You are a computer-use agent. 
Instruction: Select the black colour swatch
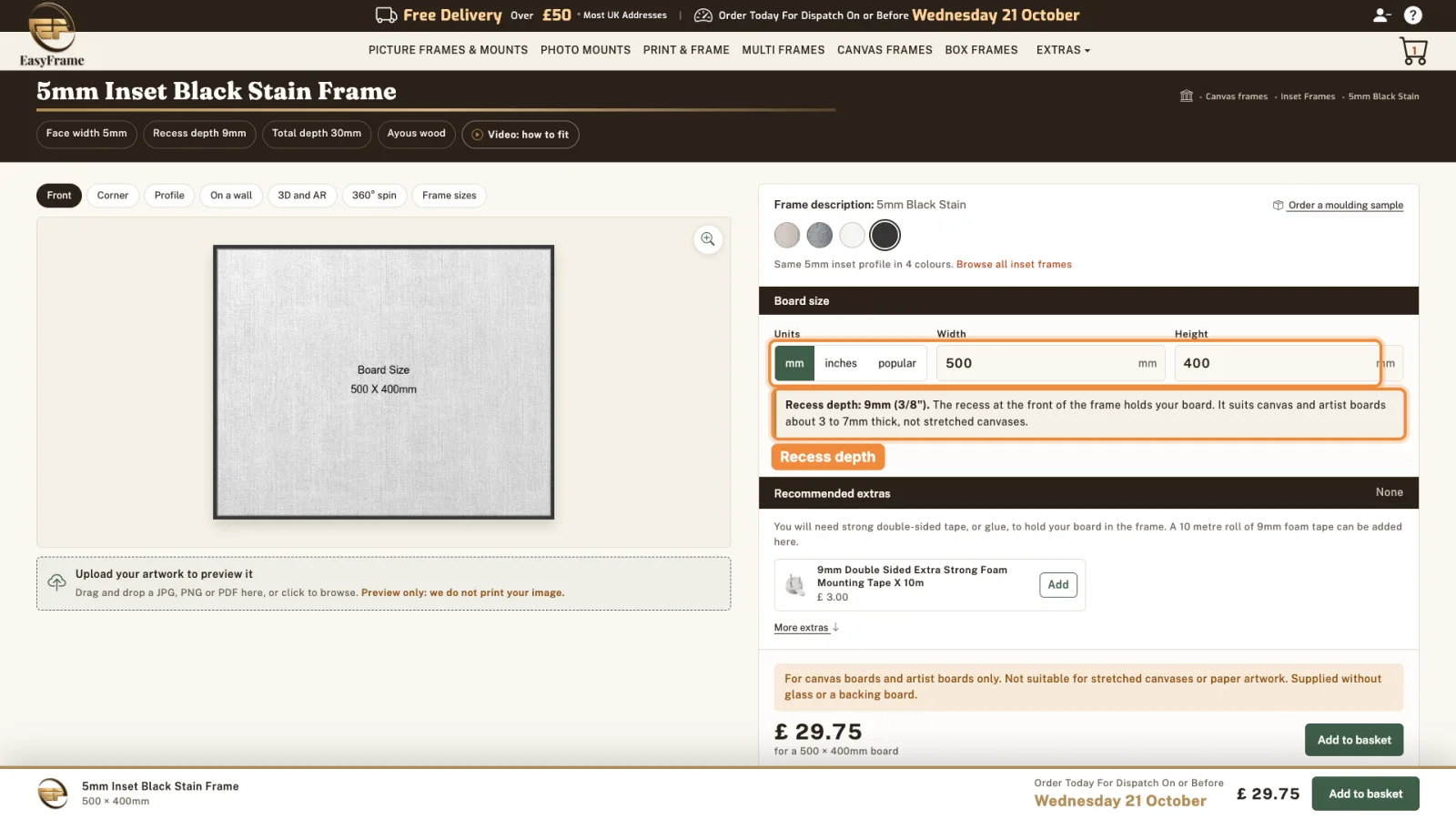point(885,236)
